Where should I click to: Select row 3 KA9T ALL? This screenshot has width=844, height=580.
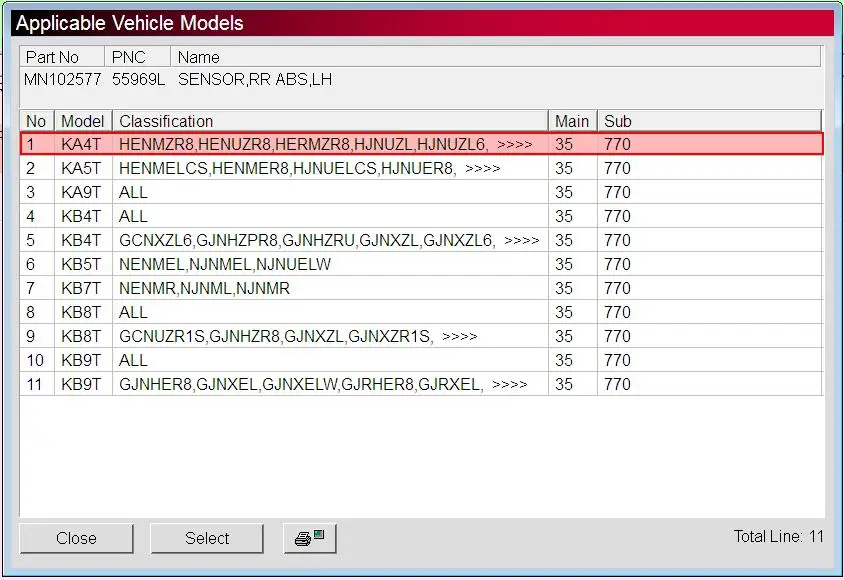tap(421, 192)
